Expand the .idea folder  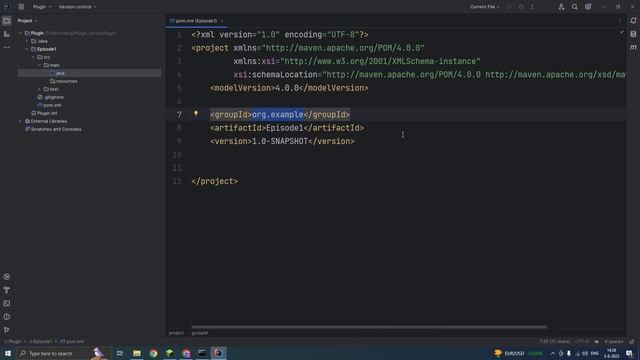27,41
